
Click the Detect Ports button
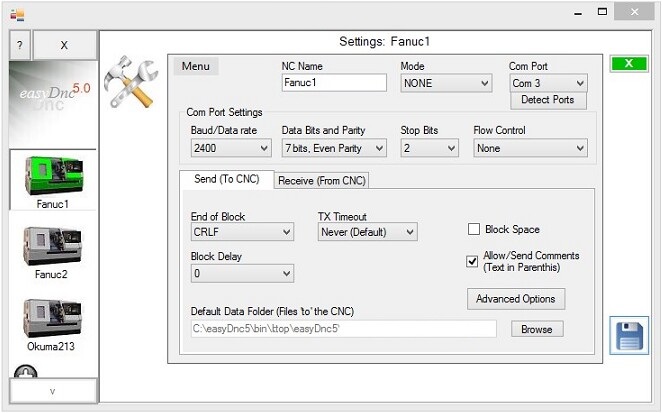548,100
